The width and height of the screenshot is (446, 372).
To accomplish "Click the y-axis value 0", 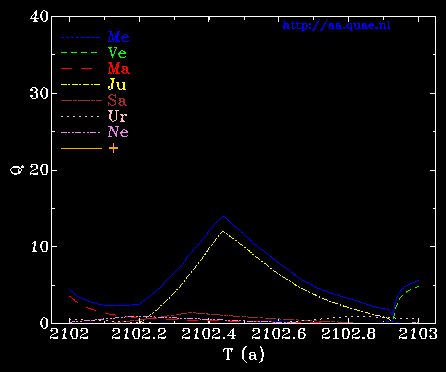I will pos(44,323).
